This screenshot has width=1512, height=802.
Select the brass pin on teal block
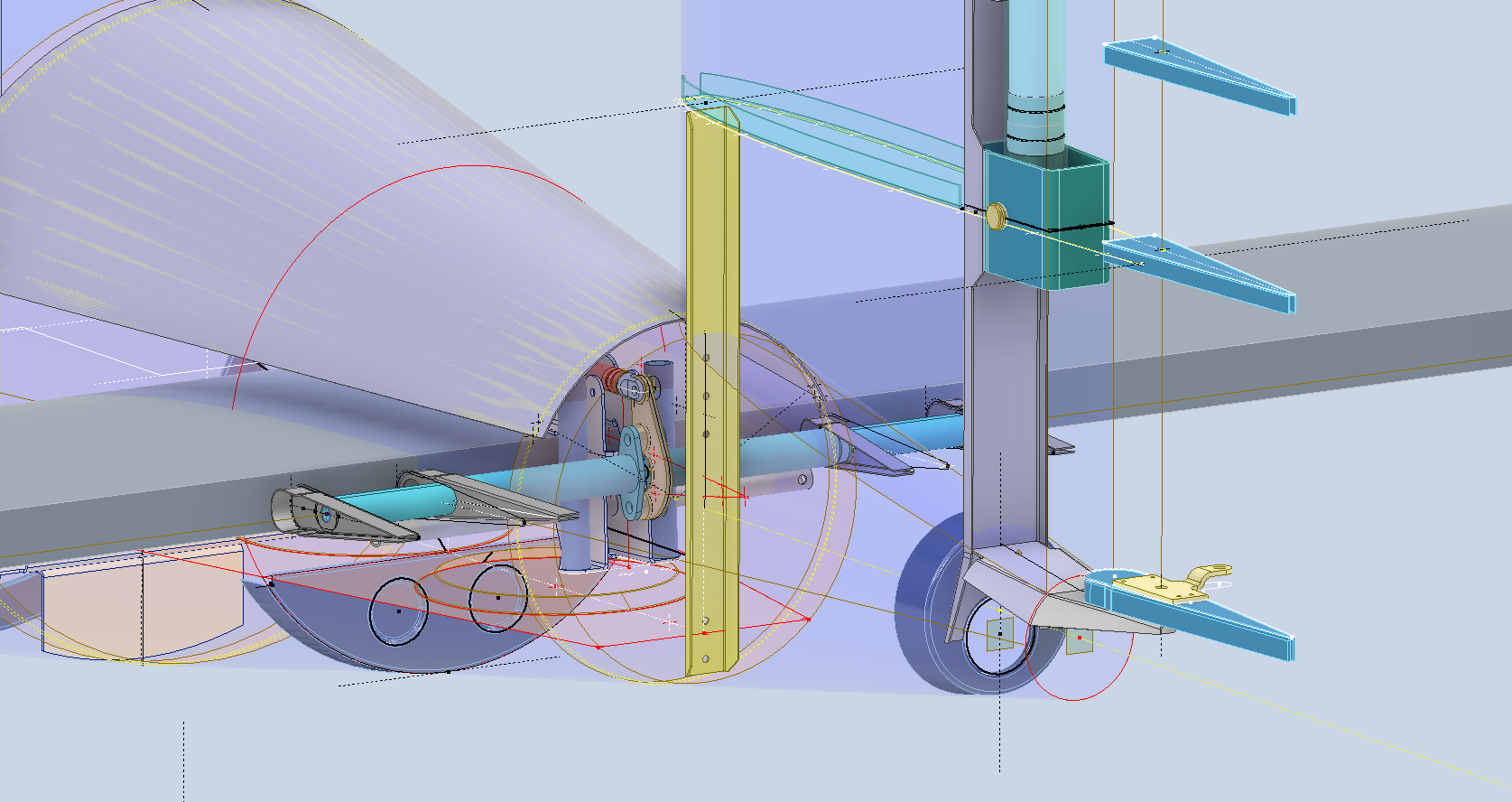tap(997, 216)
